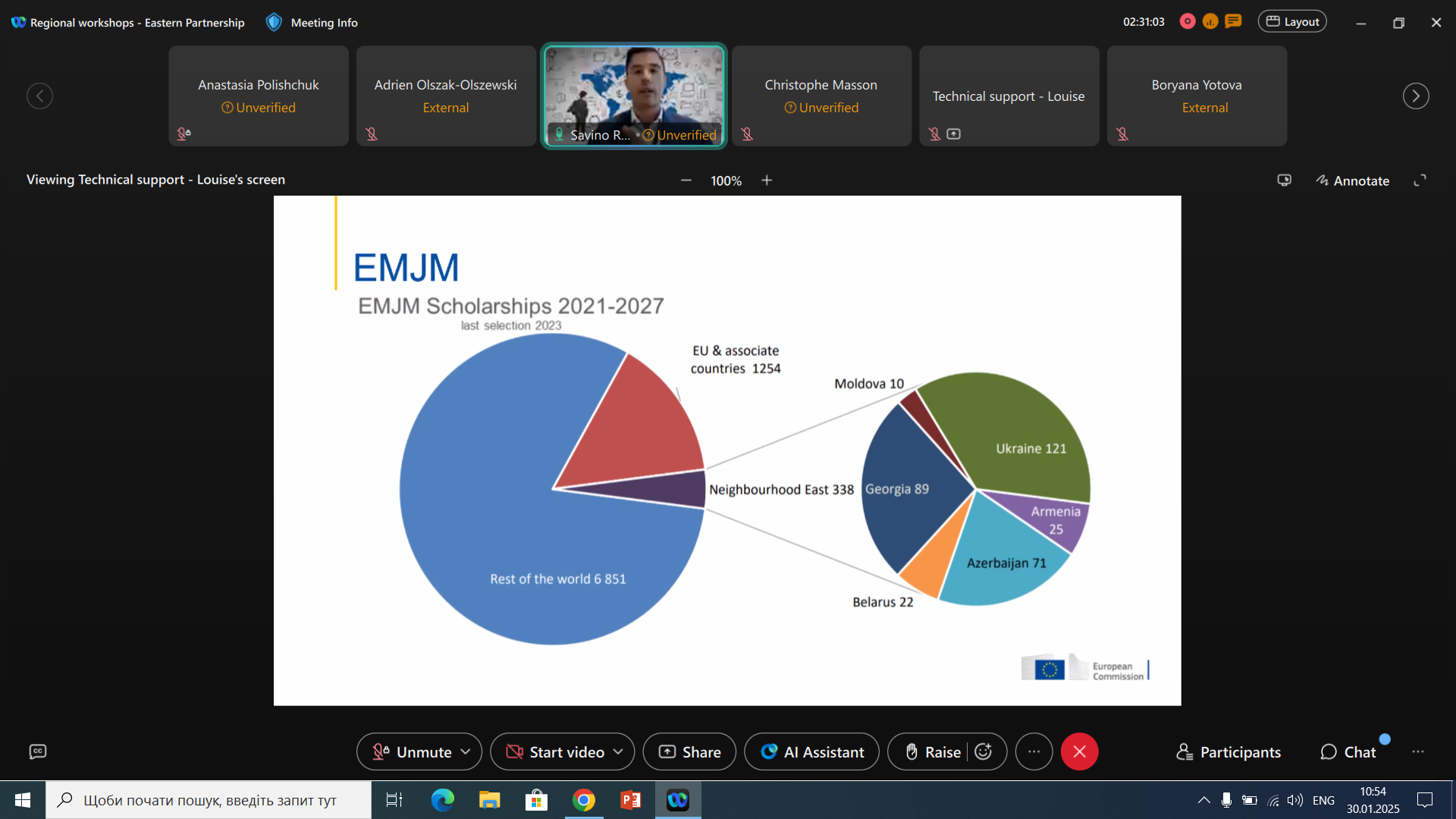1456x819 pixels.
Task: Enter fullscreen view of shared screen
Action: click(1420, 180)
